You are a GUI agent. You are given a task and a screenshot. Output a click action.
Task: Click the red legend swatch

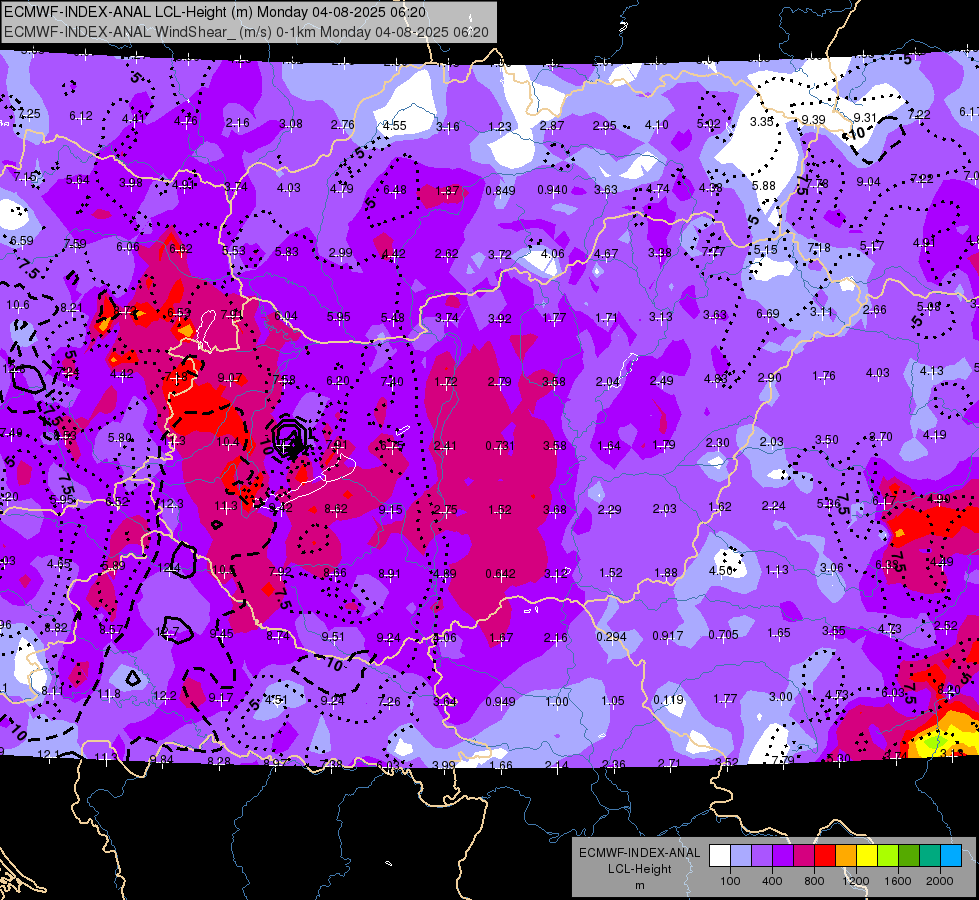[x=825, y=856]
